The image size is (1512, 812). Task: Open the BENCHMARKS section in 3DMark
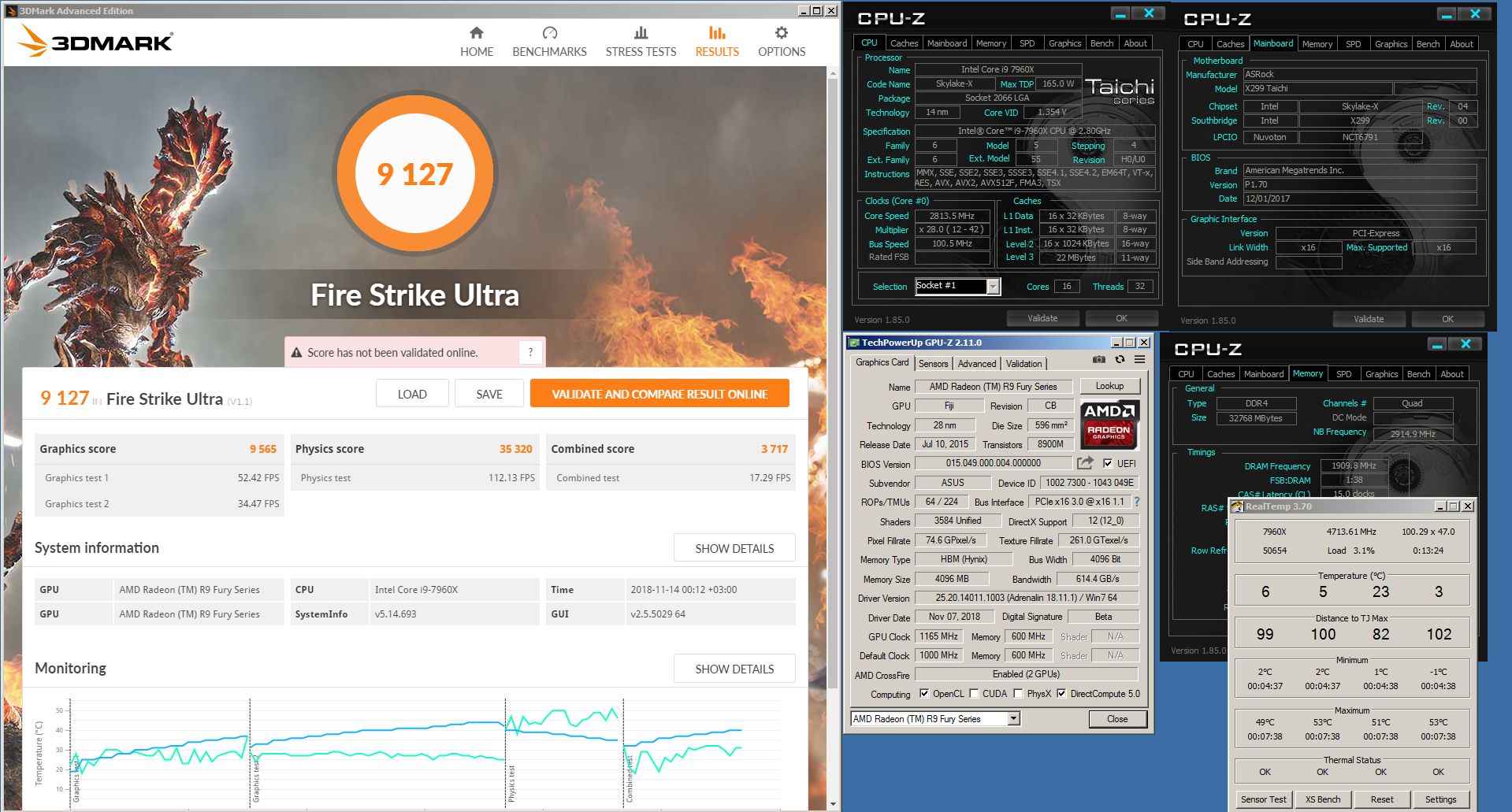pyautogui.click(x=549, y=43)
